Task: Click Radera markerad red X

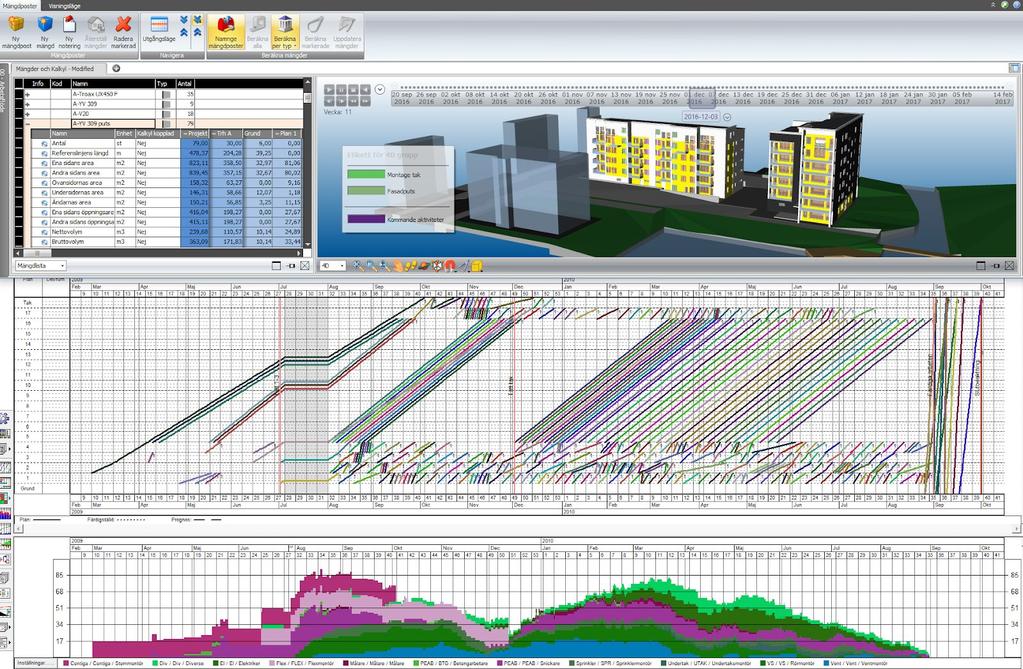Action: point(123,33)
